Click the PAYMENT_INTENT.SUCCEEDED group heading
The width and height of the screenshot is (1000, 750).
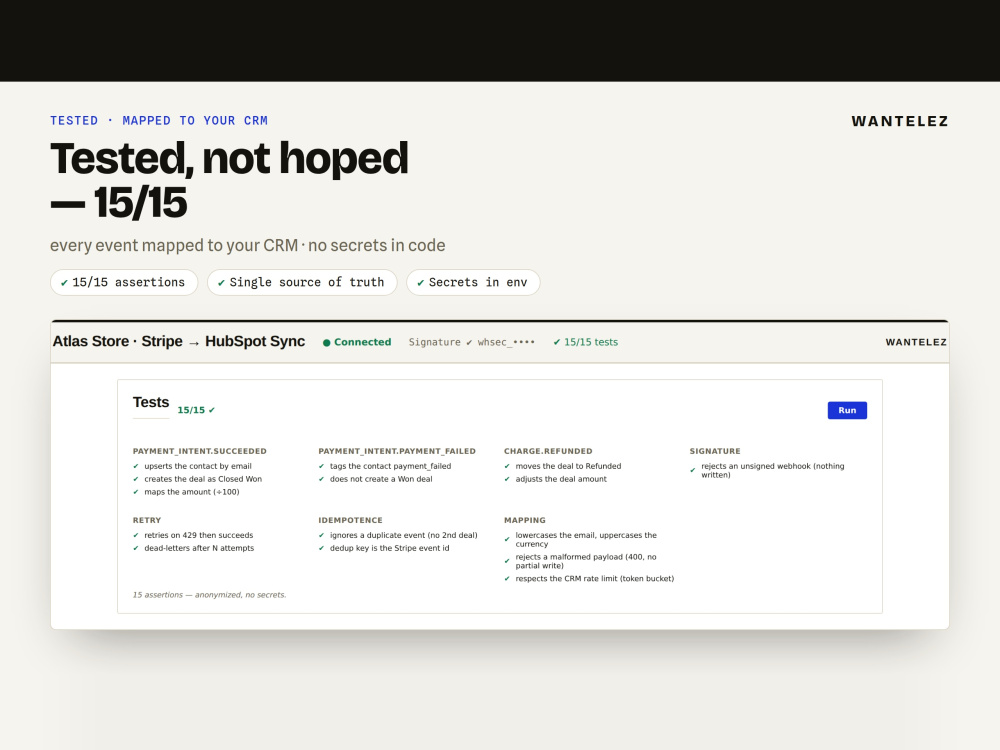click(x=200, y=451)
